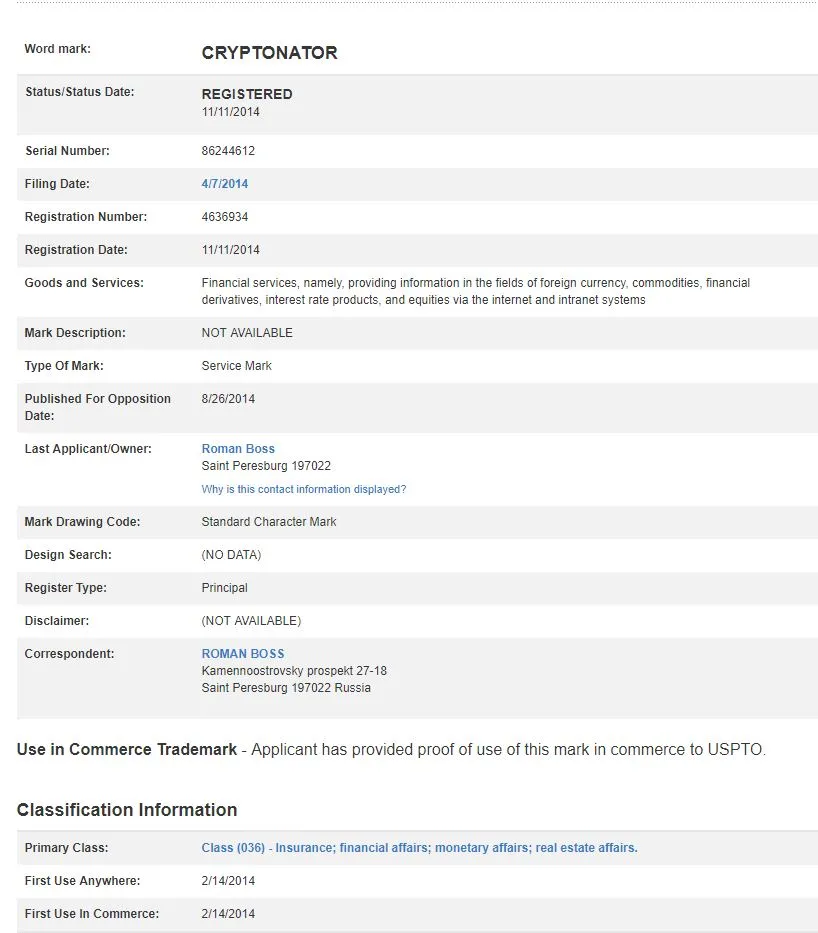Click the Primary Class label
Screen dimensions: 818x933
67,847
